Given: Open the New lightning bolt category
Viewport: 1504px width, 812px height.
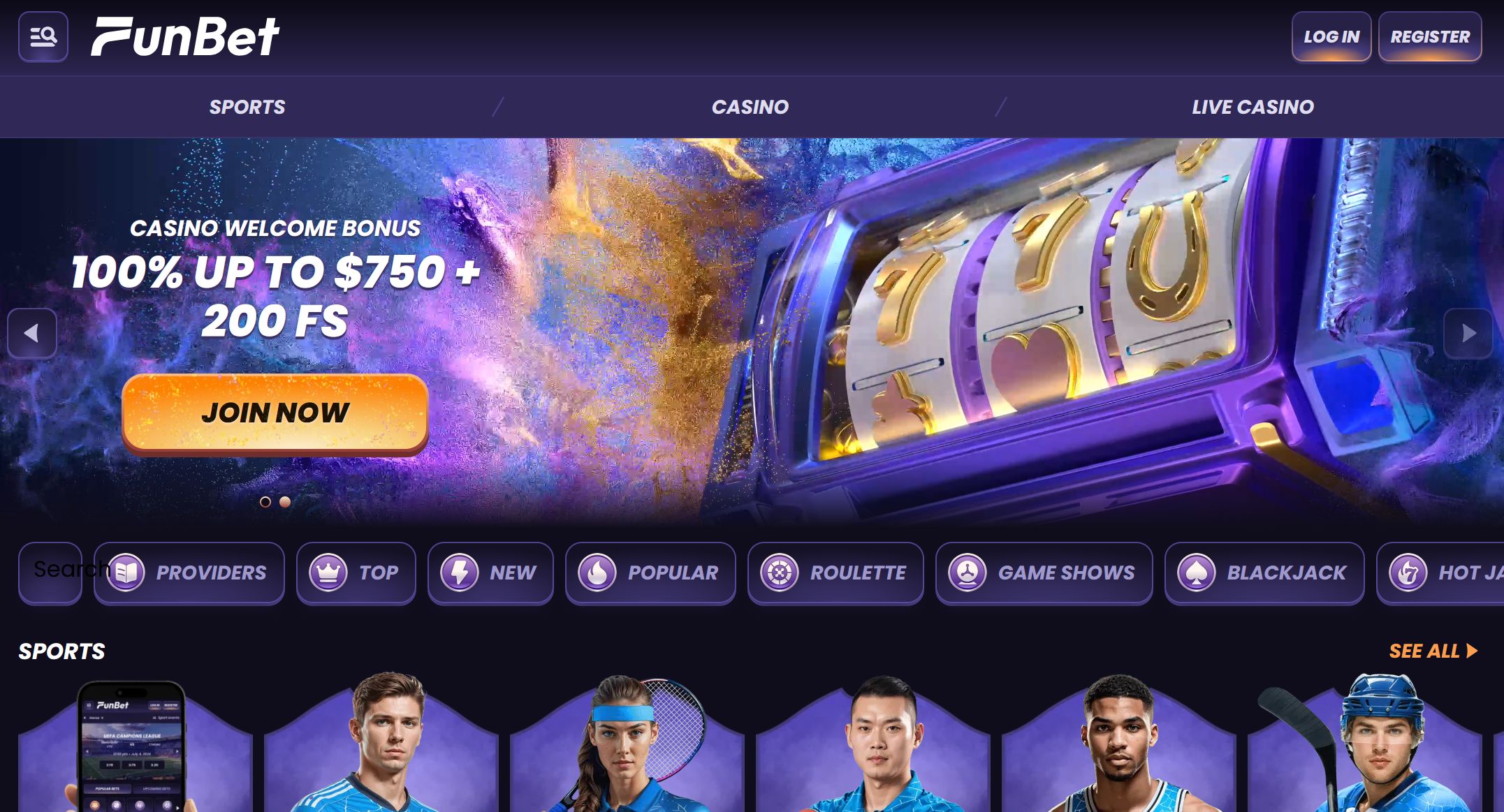Looking at the screenshot, I should [460, 573].
